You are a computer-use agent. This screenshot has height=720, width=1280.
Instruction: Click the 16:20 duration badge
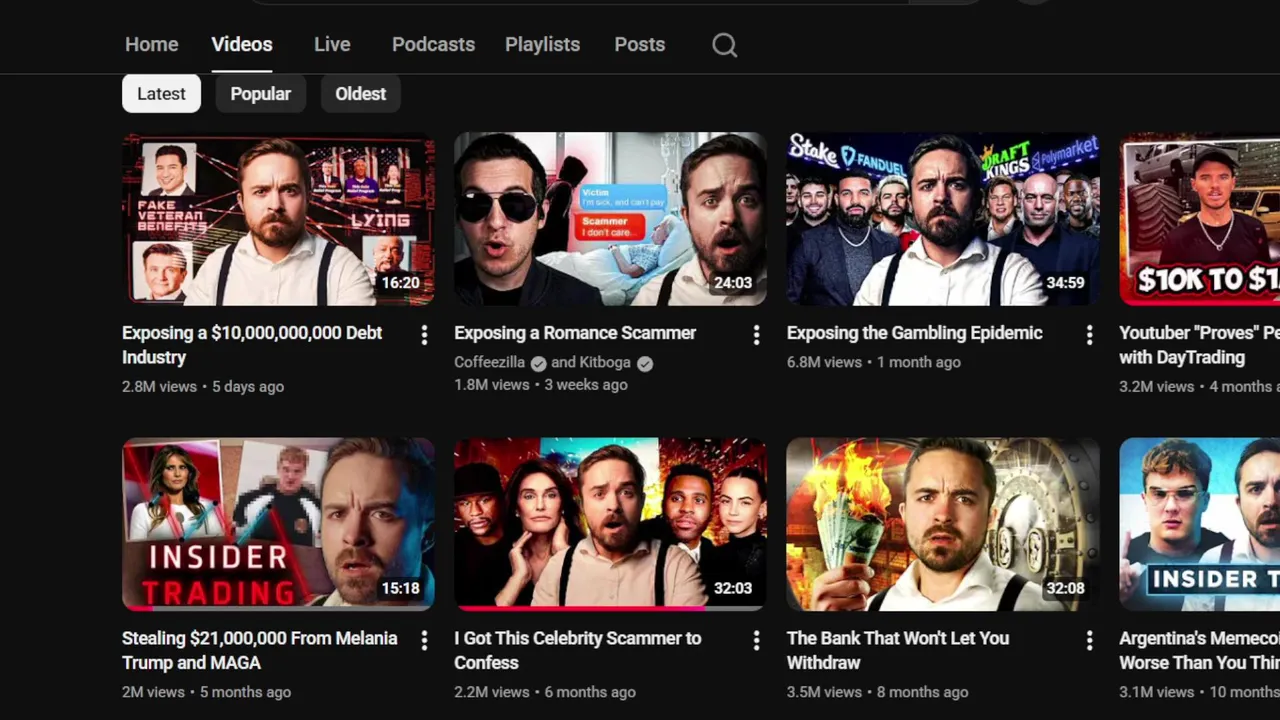pyautogui.click(x=400, y=283)
